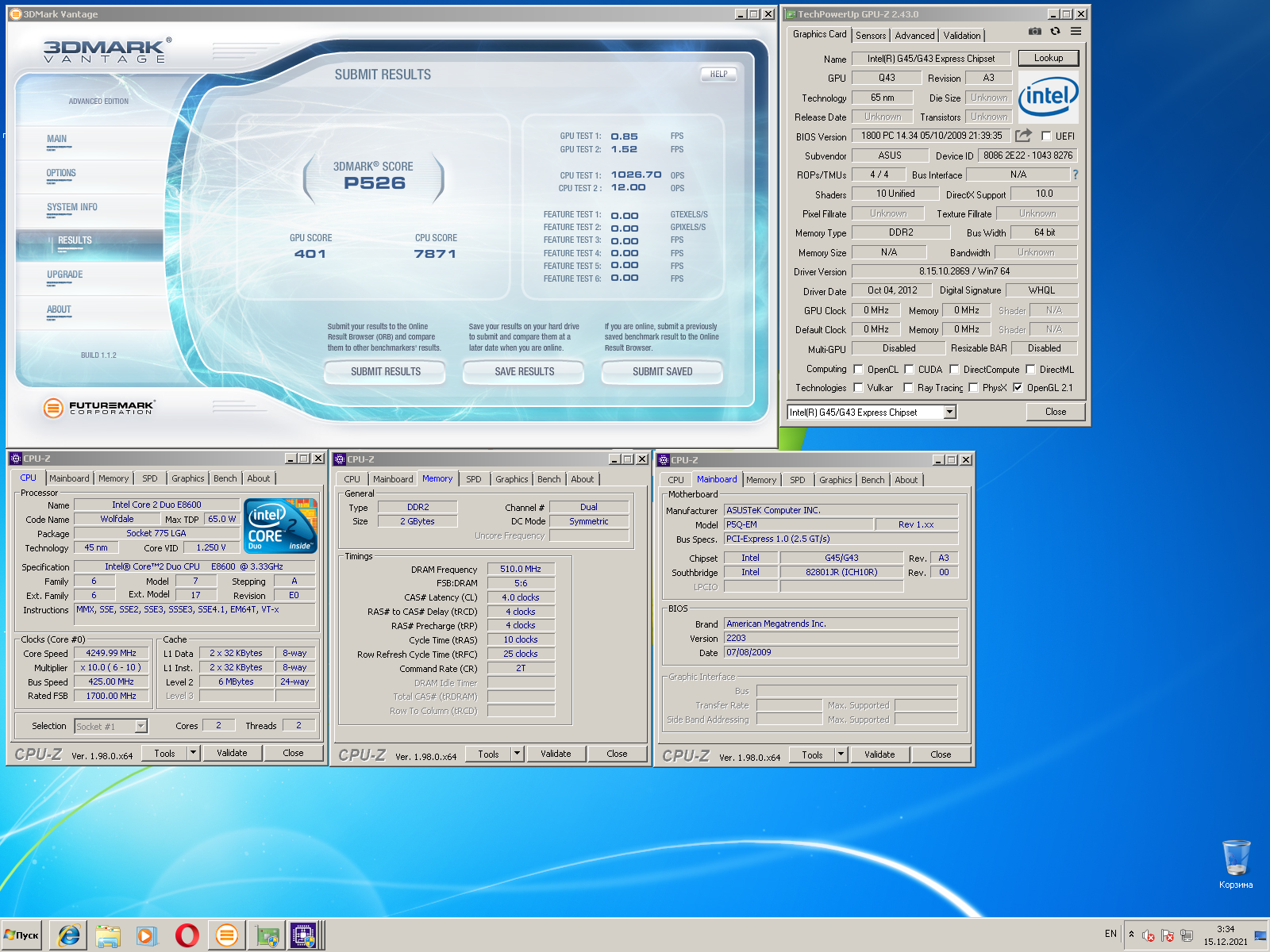Toggle the Ray Tracing checkbox
Image resolution: width=1270 pixels, height=952 pixels.
[x=908, y=387]
